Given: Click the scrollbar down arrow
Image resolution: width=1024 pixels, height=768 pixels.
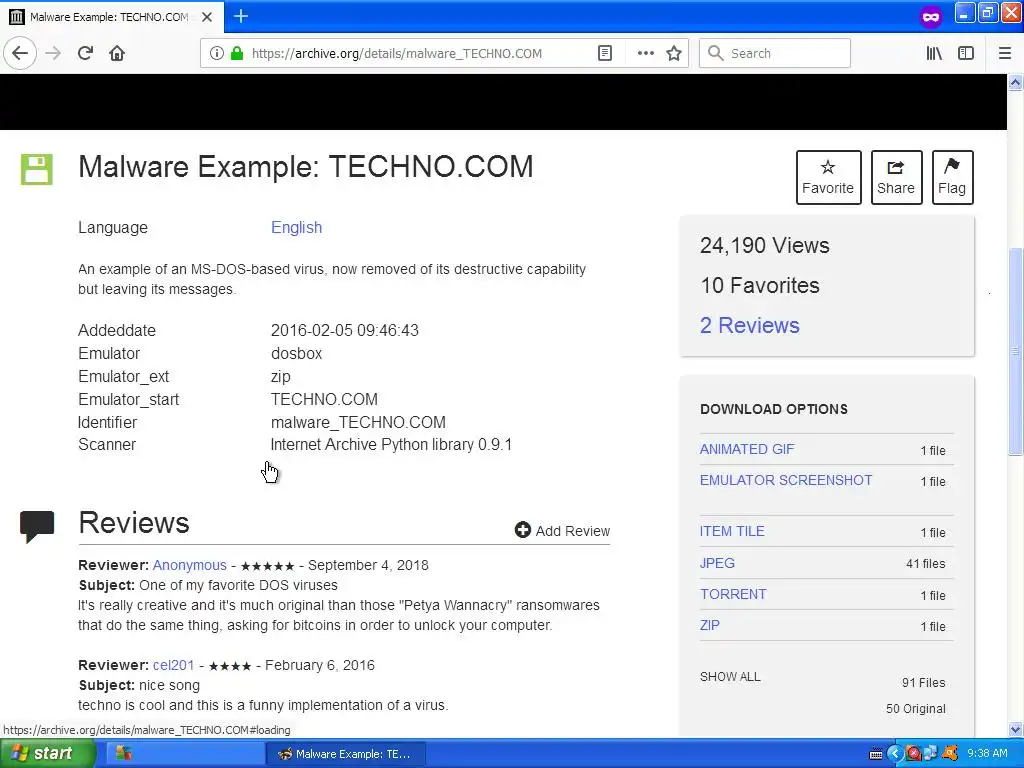Looking at the screenshot, I should [1016, 729].
